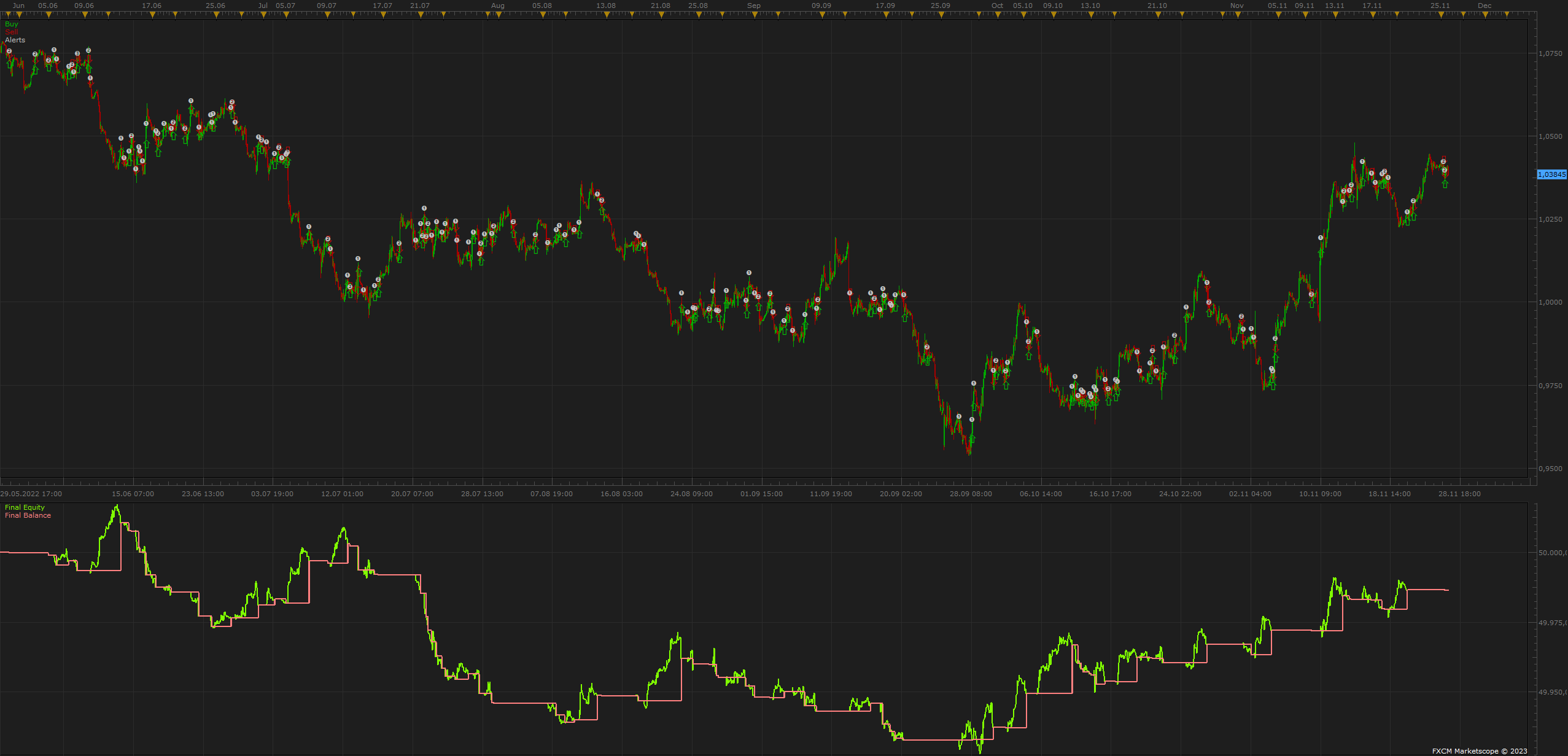Click the '1,0250' price axis label
Image resolution: width=1568 pixels, height=756 pixels.
(x=1550, y=219)
